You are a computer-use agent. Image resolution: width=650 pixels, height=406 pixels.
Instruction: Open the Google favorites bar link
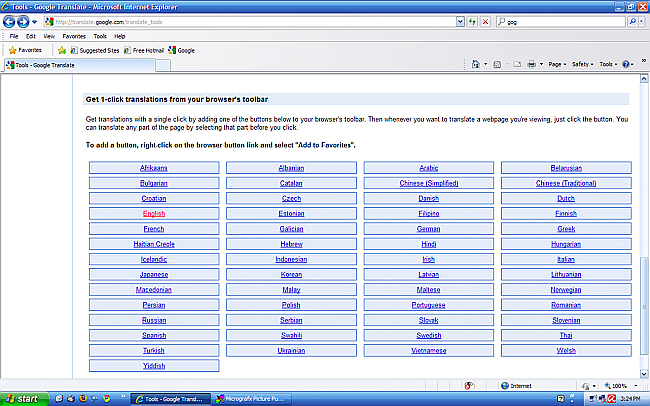tap(182, 50)
